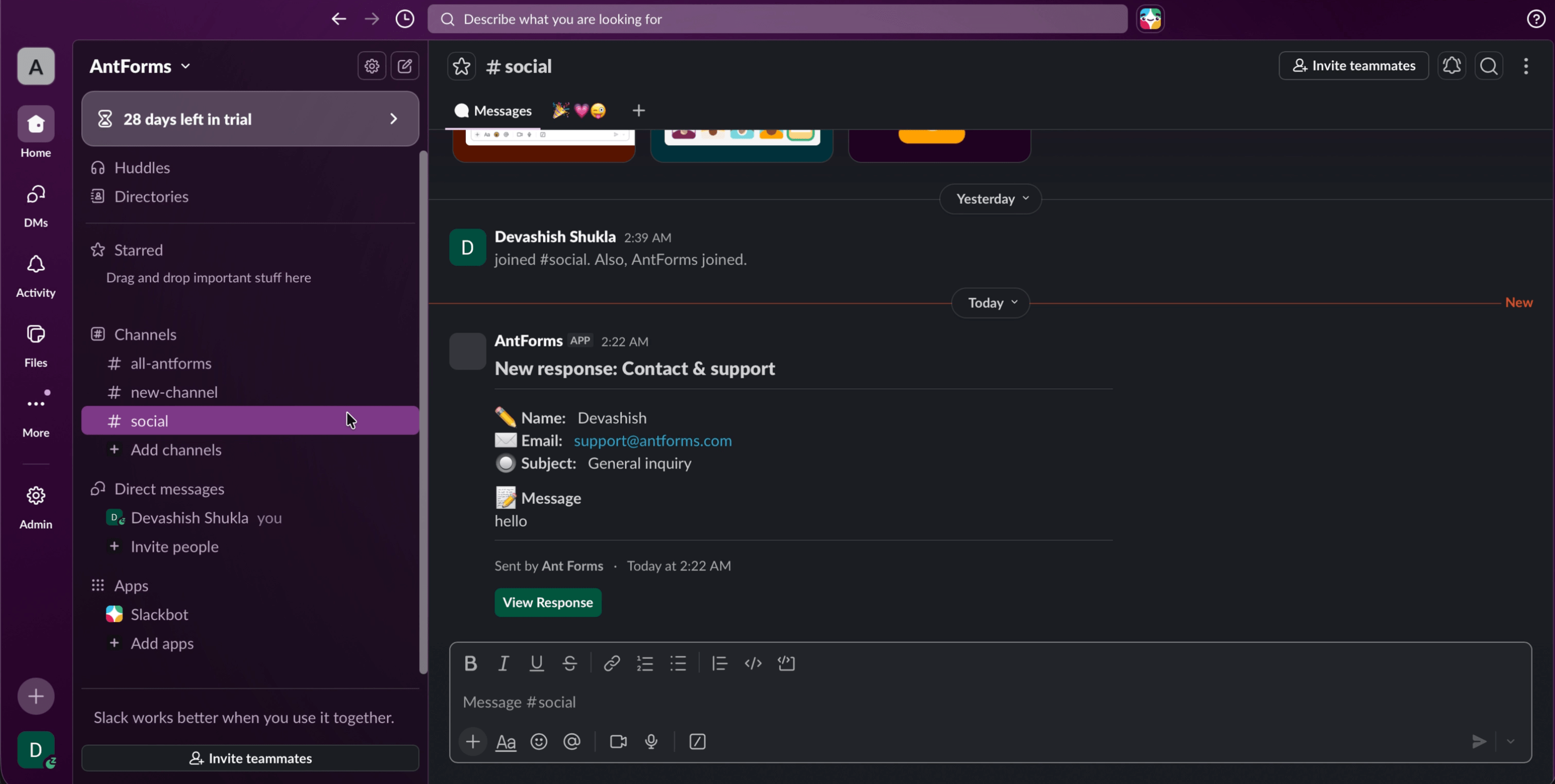Toggle the Aa formatting bar
The height and width of the screenshot is (784, 1555).
[506, 741]
